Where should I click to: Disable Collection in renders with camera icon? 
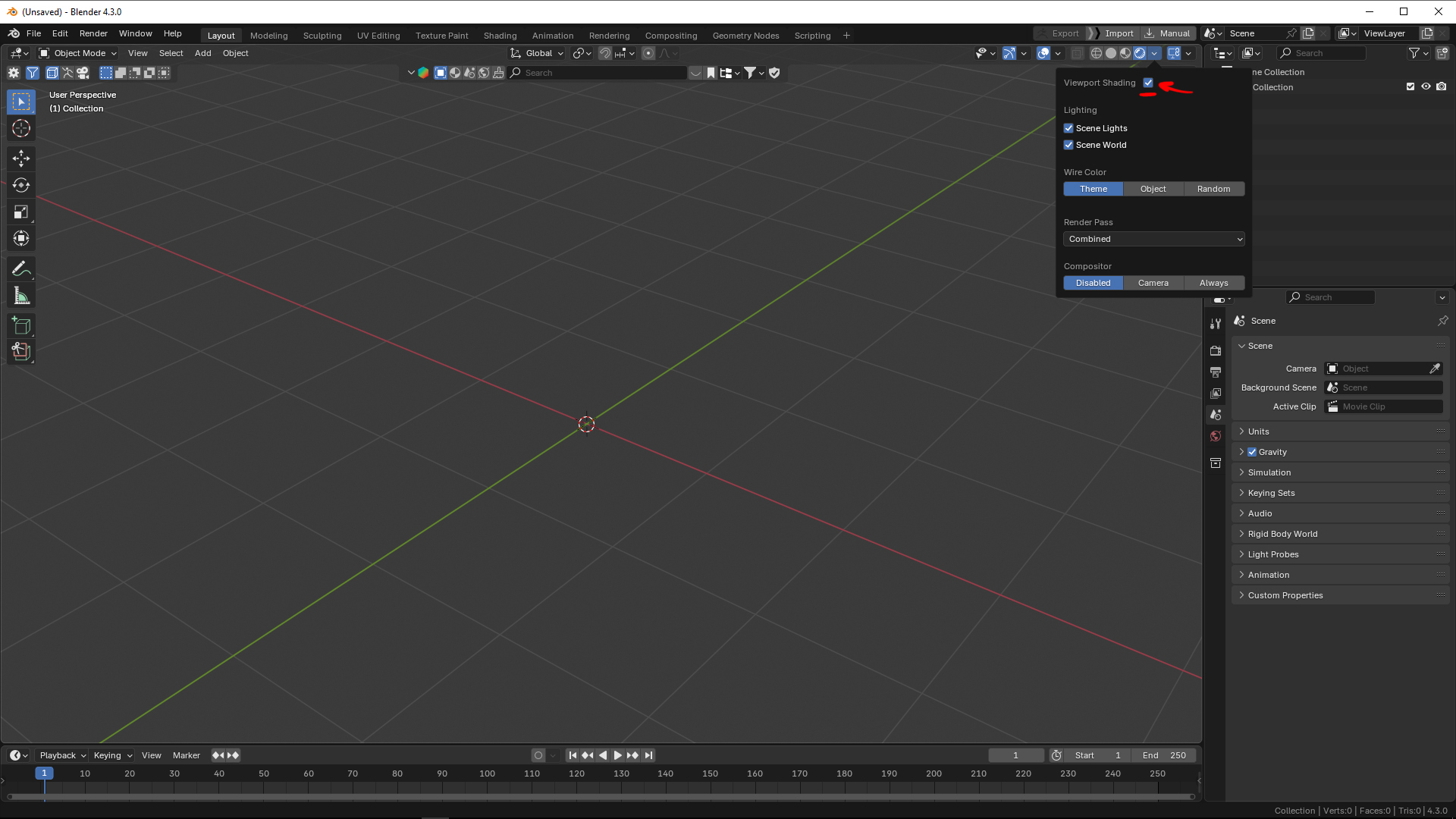pos(1442,86)
